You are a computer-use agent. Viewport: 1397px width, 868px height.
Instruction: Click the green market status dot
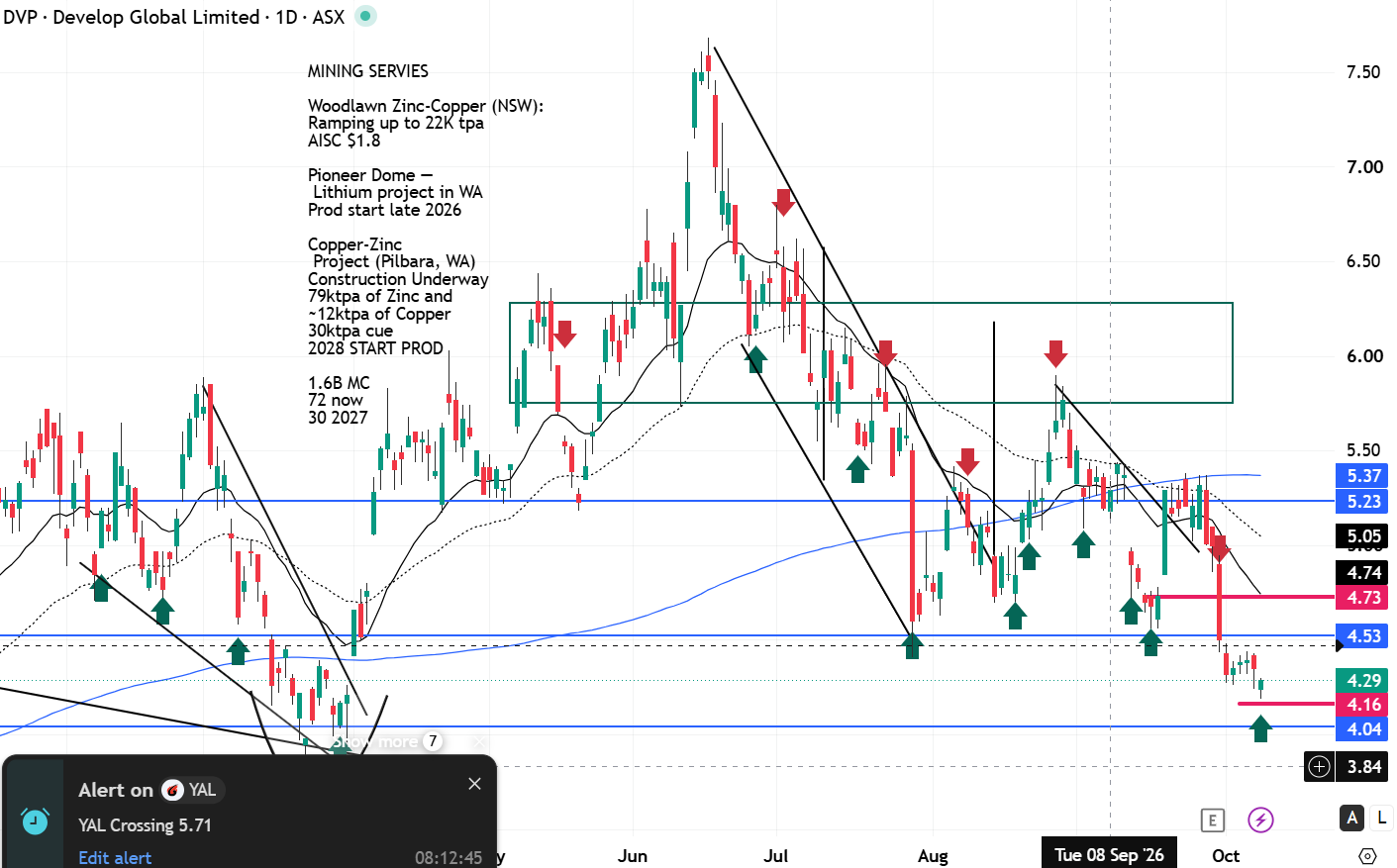pos(365,17)
